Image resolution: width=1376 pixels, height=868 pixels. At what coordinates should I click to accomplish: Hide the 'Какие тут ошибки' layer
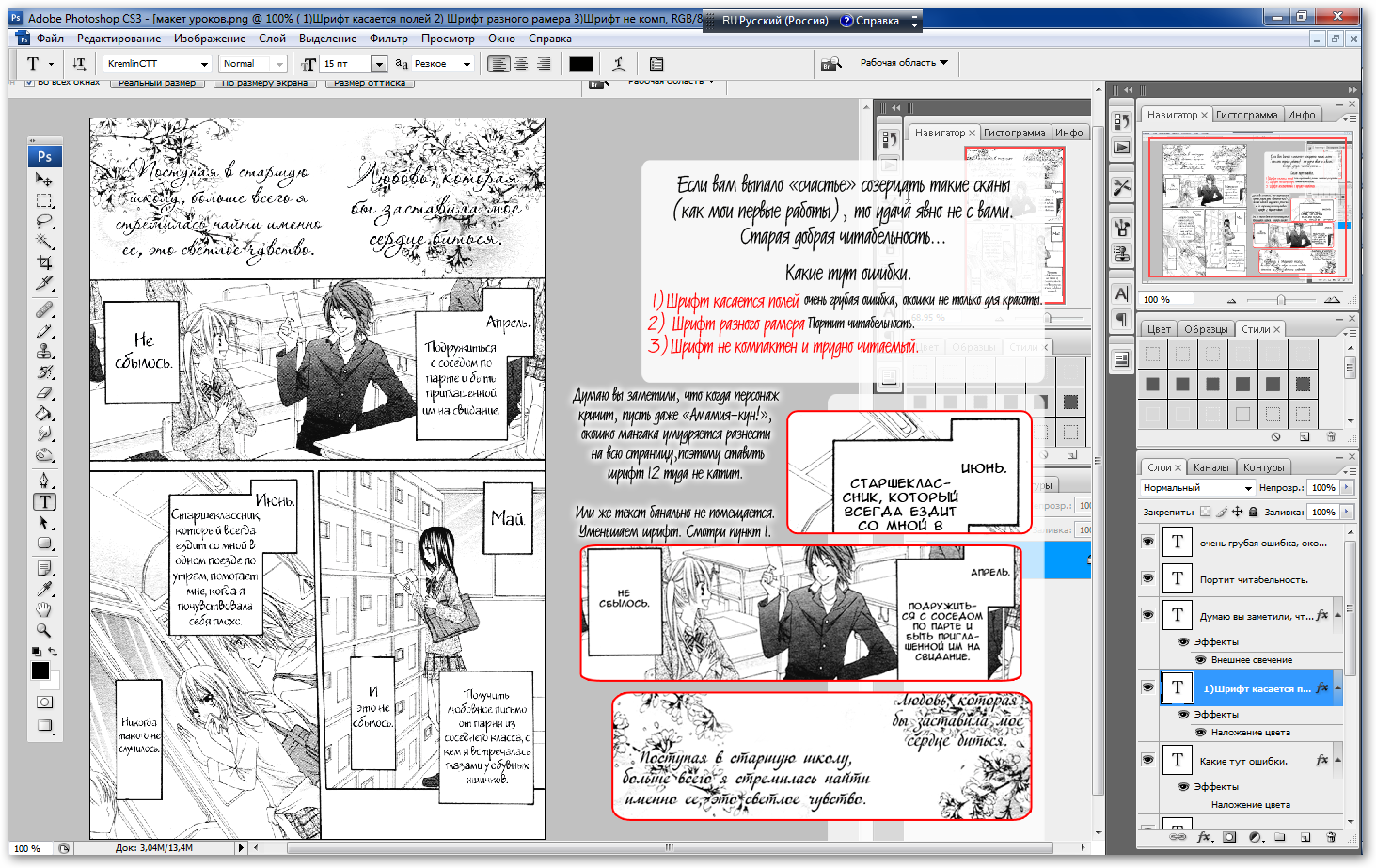1147,760
